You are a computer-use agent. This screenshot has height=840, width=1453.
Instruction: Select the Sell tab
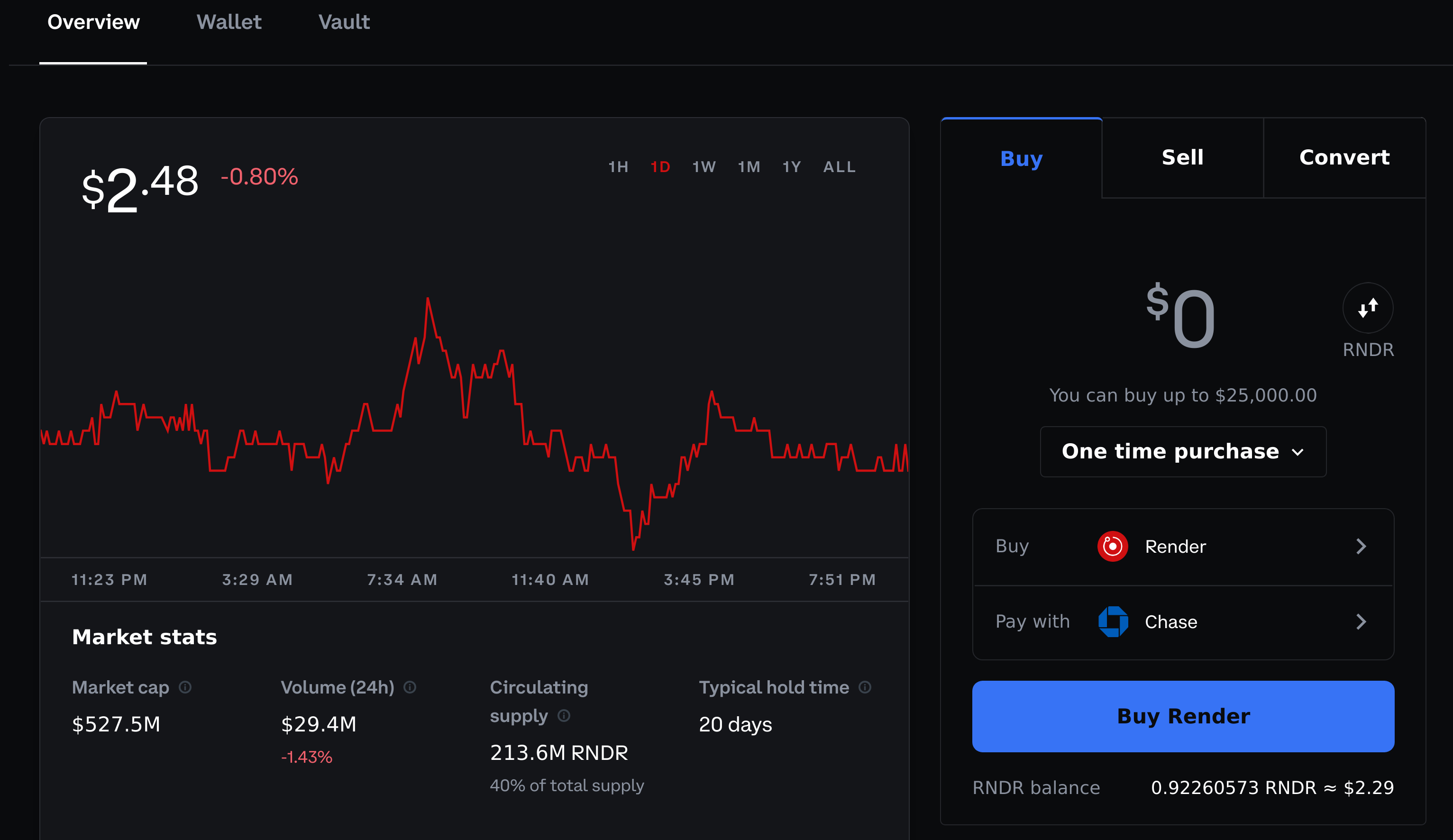1182,157
